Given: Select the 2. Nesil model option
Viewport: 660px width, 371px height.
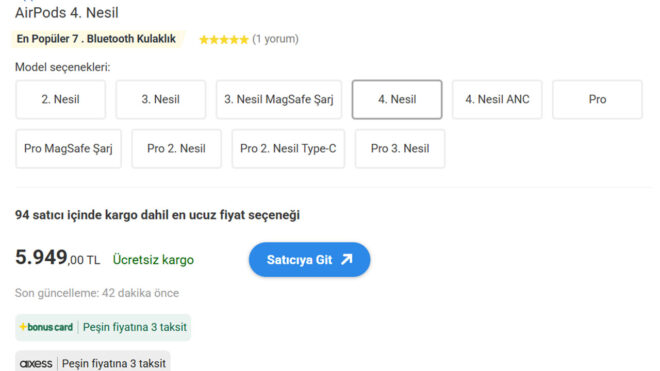Looking at the screenshot, I should [61, 99].
